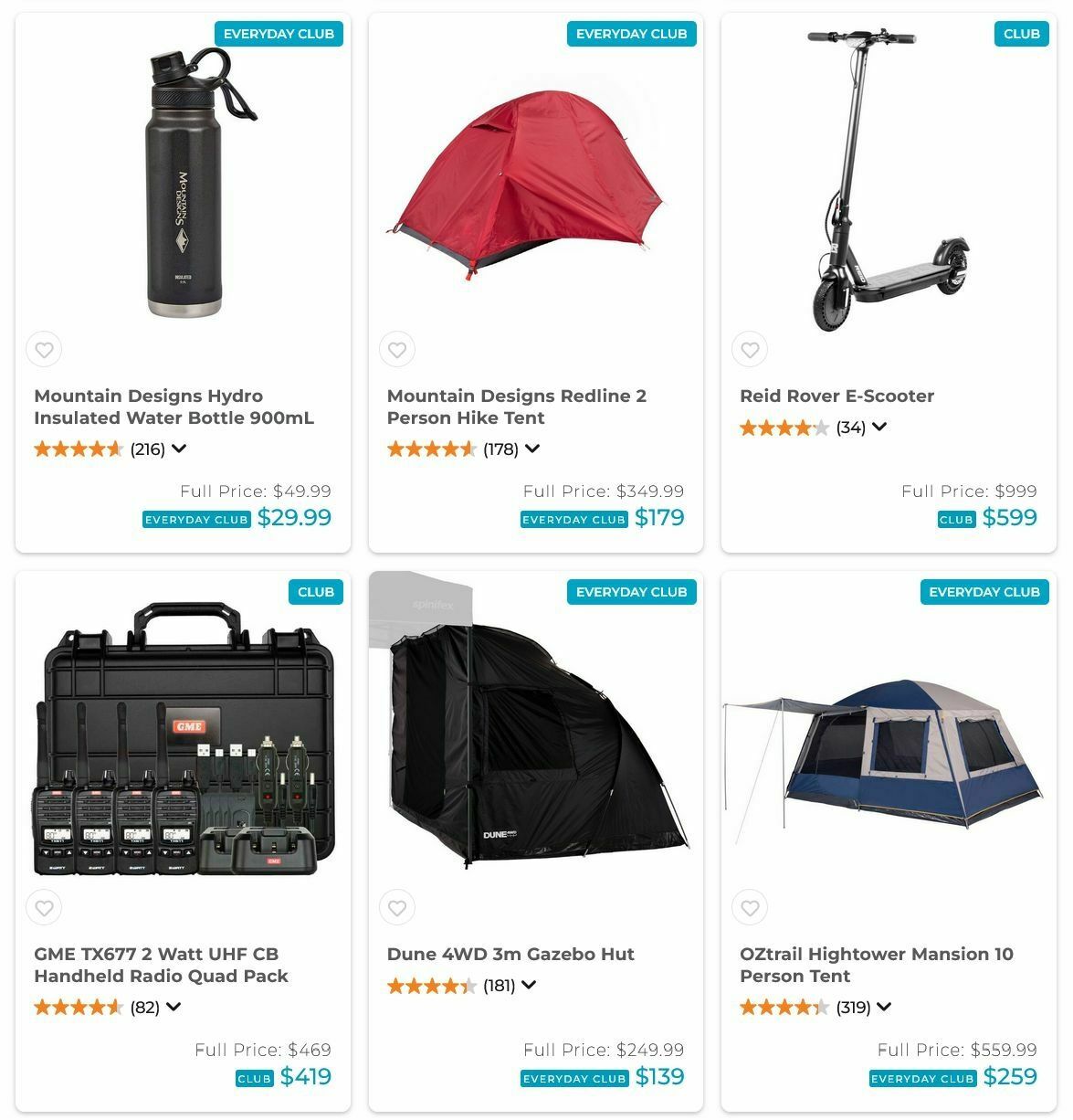Expand review chevron beside (82) ratings
Image resolution: width=1073 pixels, height=1120 pixels.
[174, 1007]
